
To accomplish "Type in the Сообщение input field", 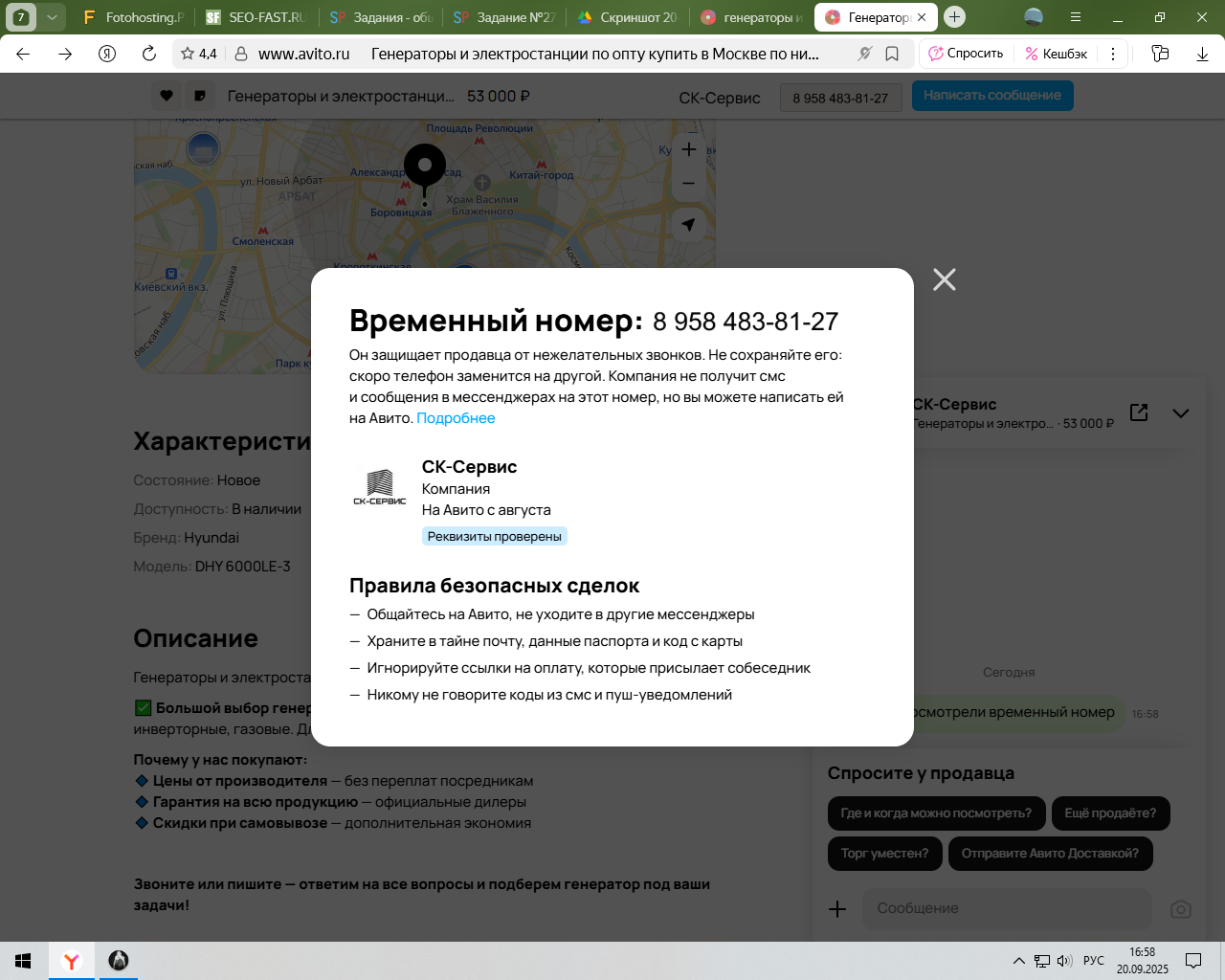I will tap(1005, 909).
